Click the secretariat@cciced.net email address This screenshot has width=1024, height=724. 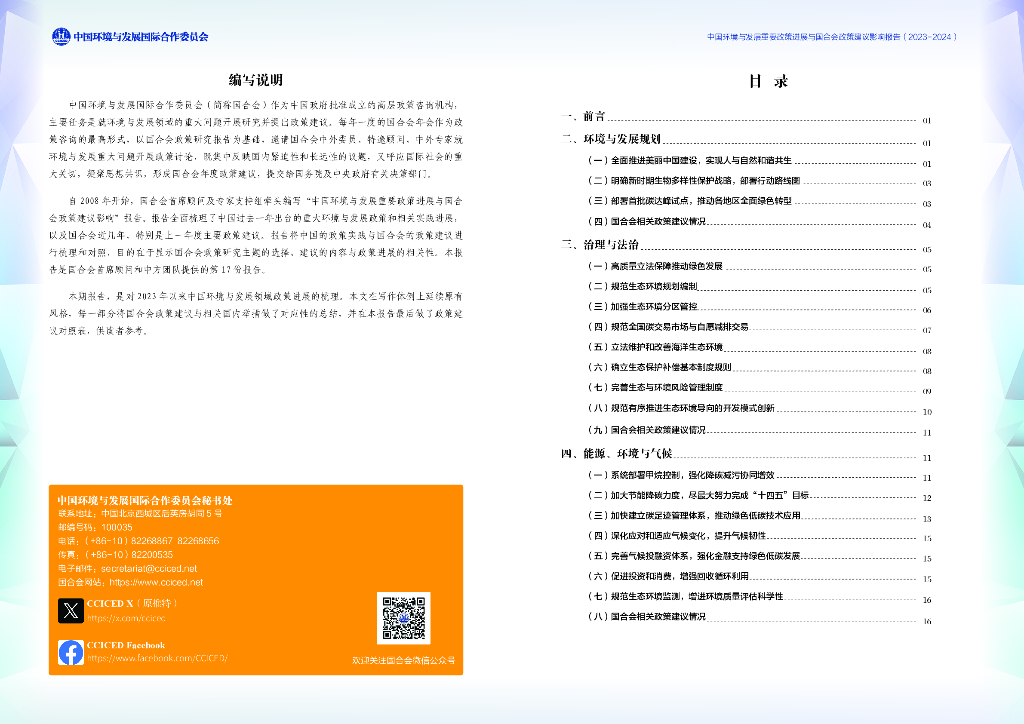coord(149,569)
